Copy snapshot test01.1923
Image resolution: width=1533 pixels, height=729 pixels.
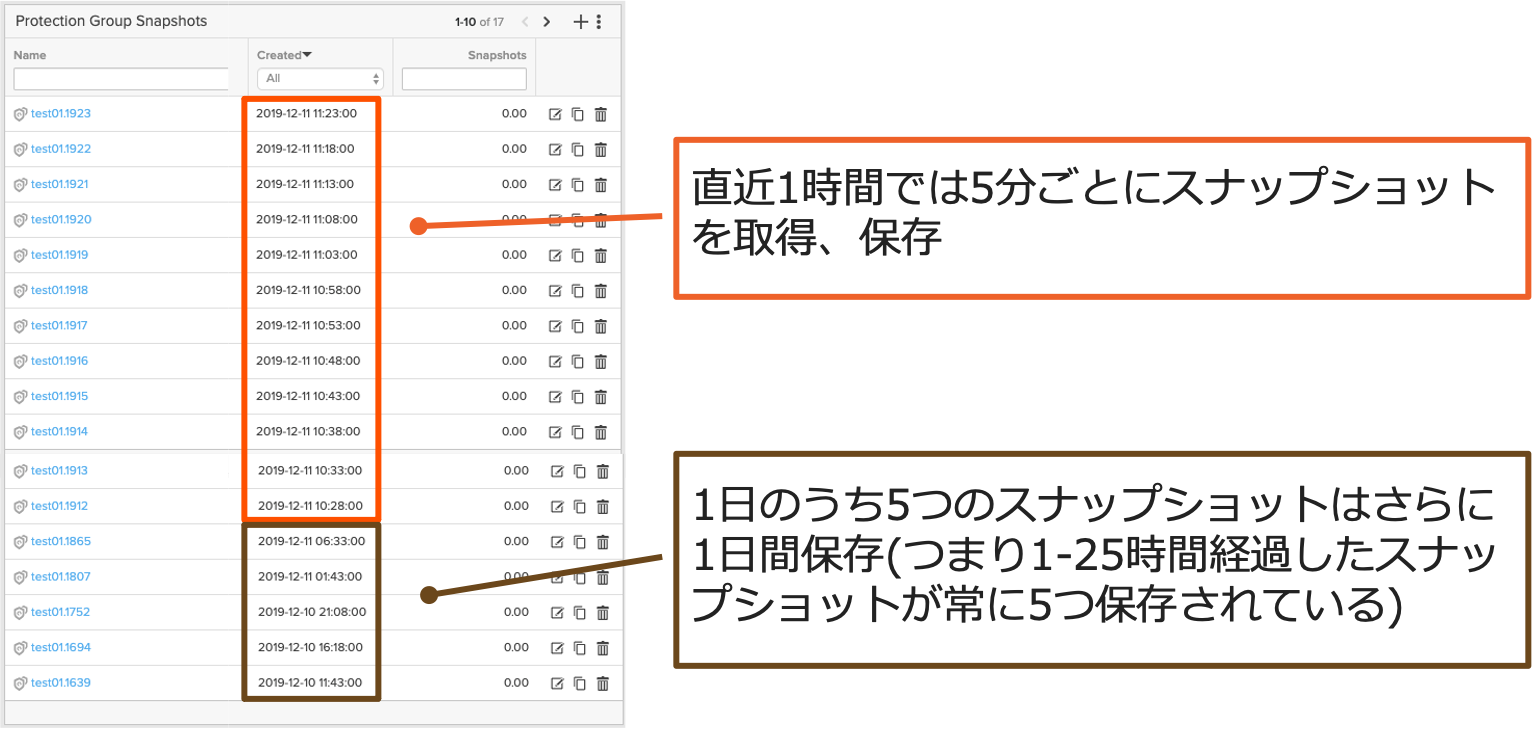(578, 114)
